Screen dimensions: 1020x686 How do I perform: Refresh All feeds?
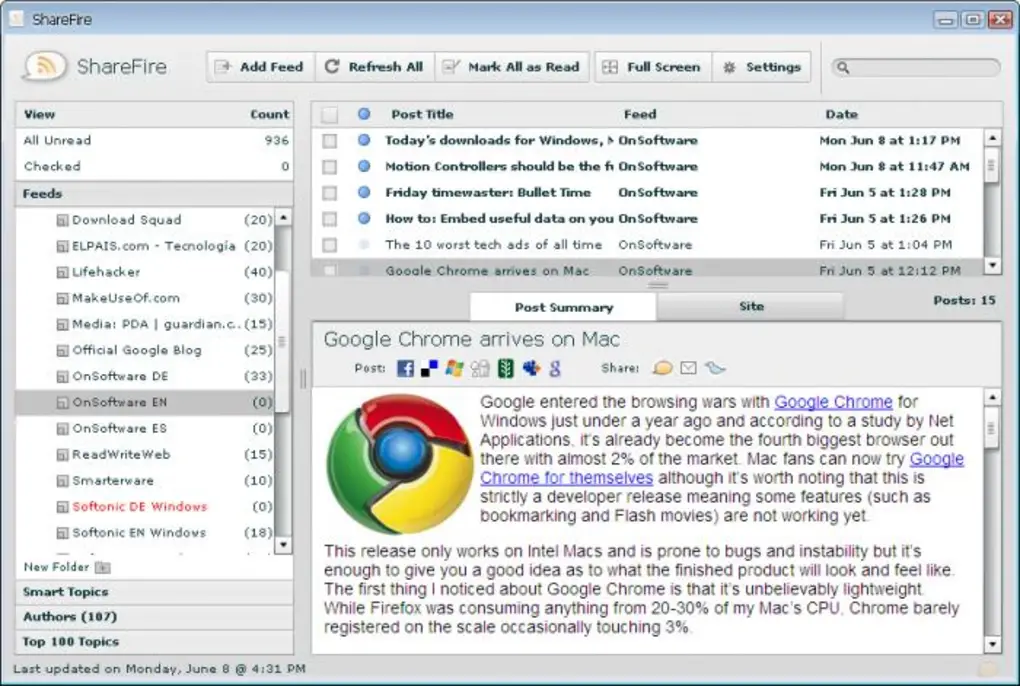click(x=375, y=67)
